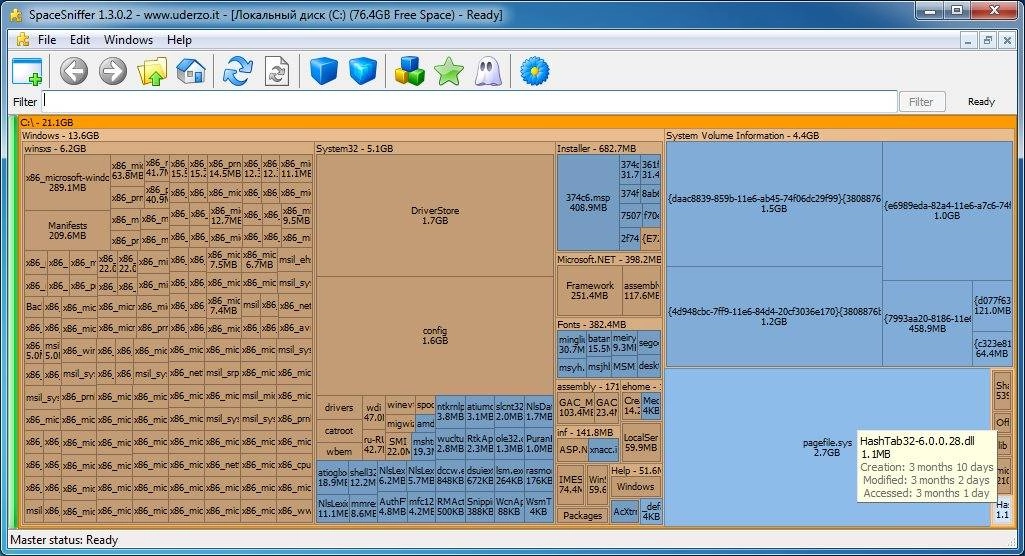1025x556 pixels.
Task: Open the Help menu
Action: pos(179,40)
